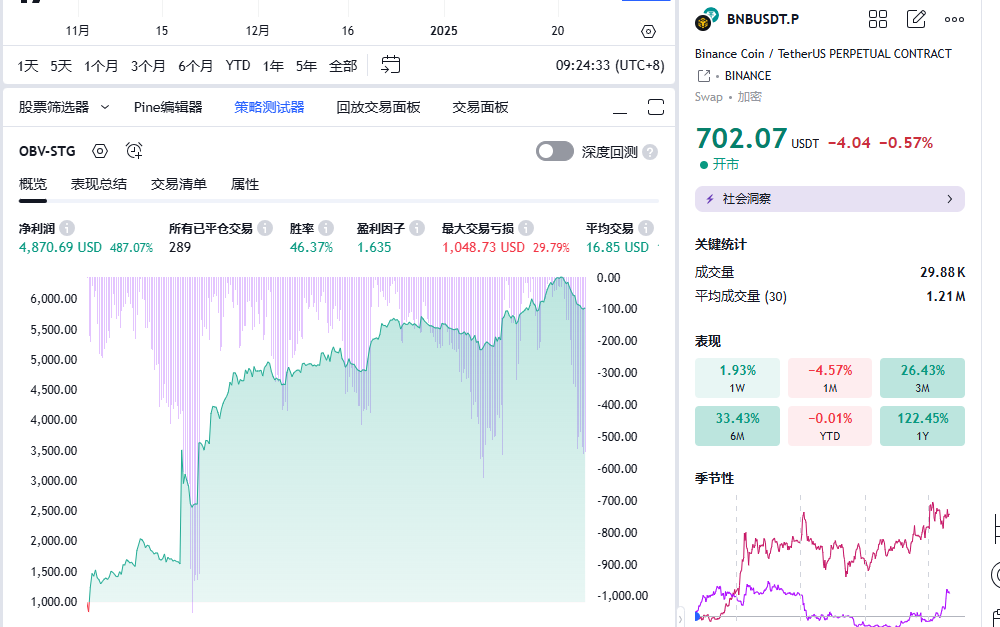
Task: Maximize the strategy tester panel
Action: pyautogui.click(x=656, y=107)
